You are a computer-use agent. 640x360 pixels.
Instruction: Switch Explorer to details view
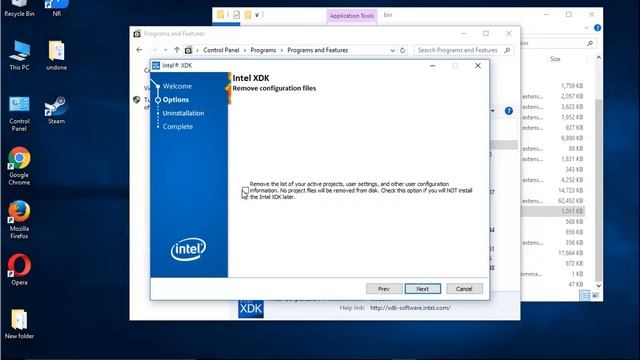click(584, 295)
